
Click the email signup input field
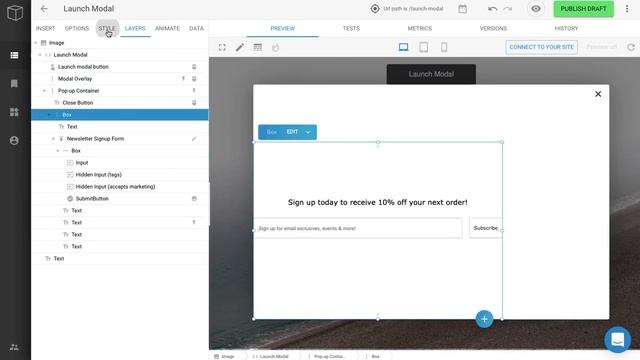coord(358,228)
